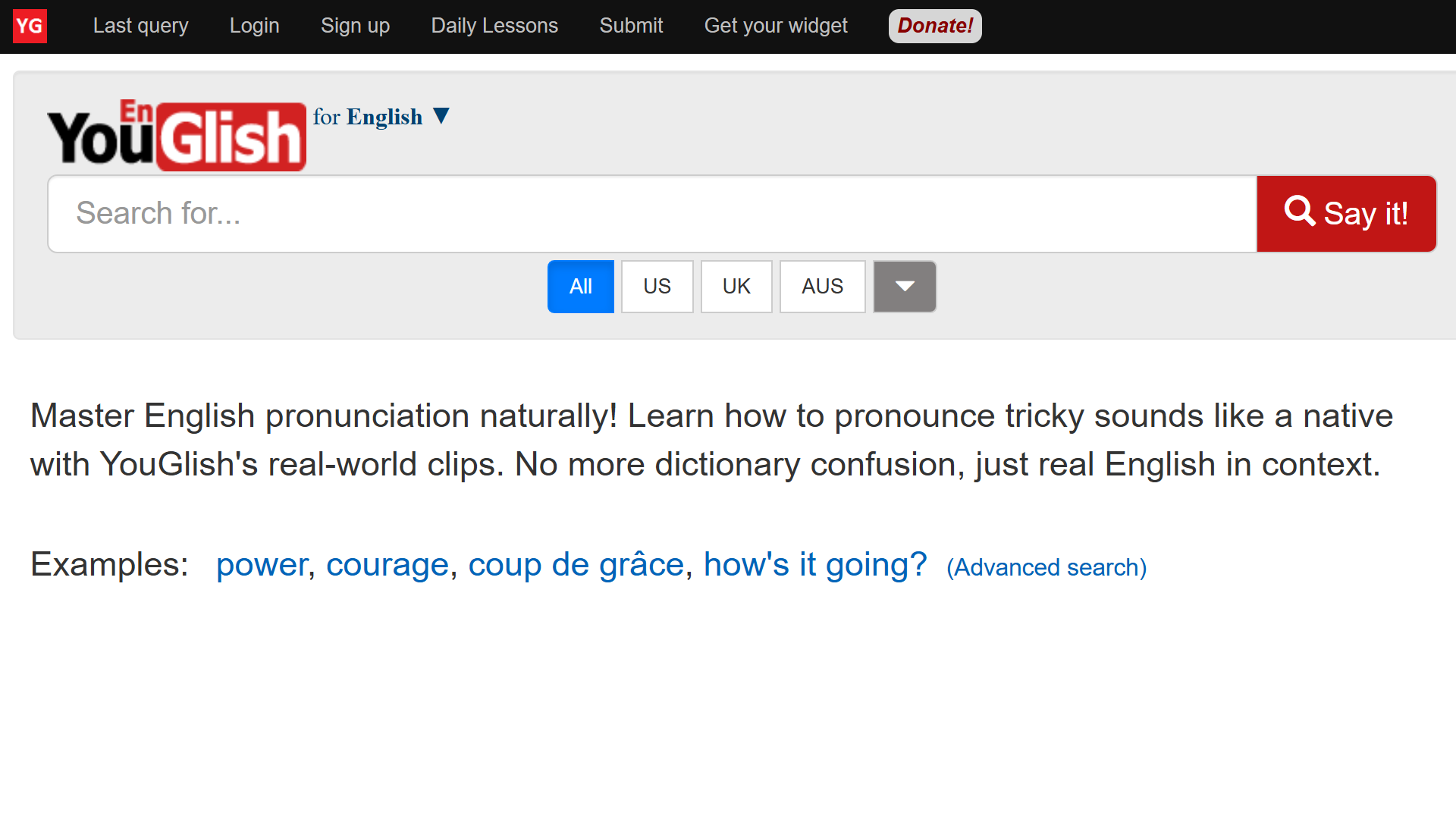Open the Advanced search link

tap(1046, 567)
